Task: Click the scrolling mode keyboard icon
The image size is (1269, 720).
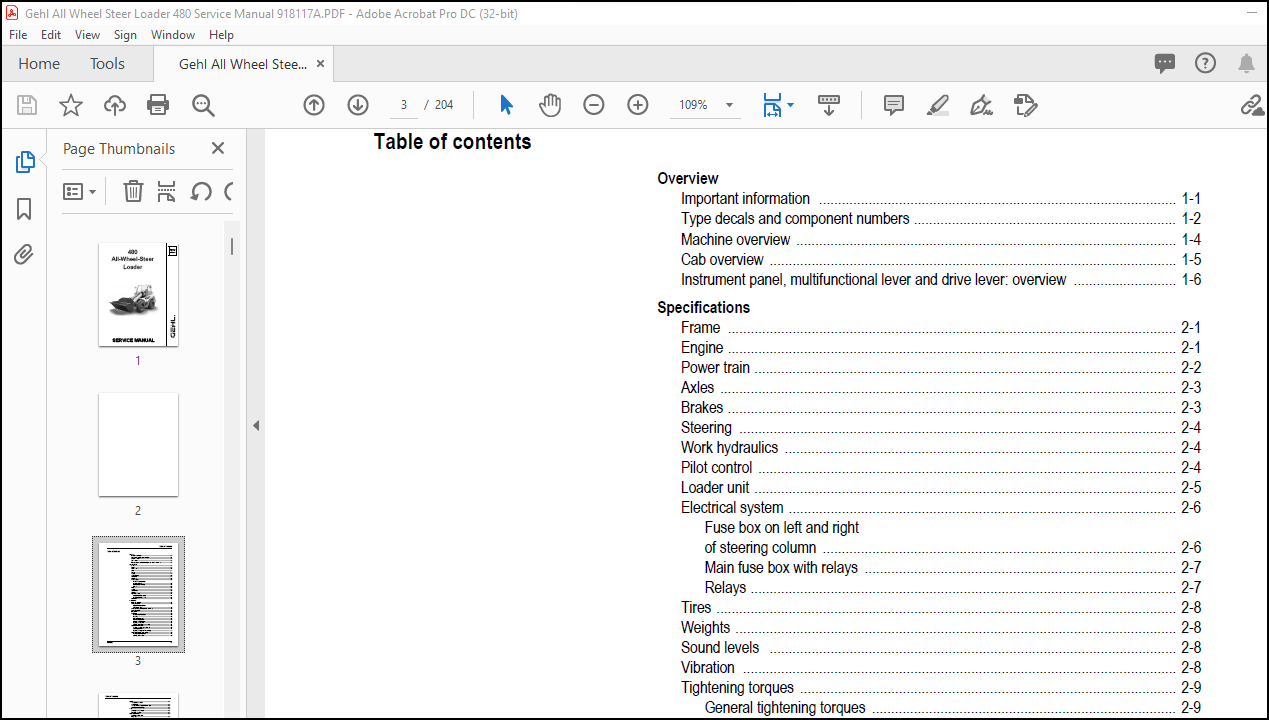Action: 829,105
